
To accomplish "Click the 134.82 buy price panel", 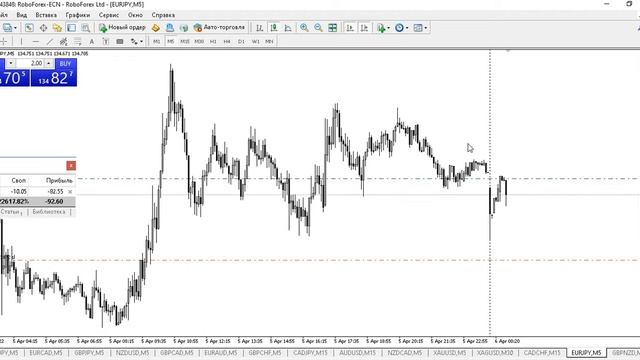I will (x=53, y=78).
